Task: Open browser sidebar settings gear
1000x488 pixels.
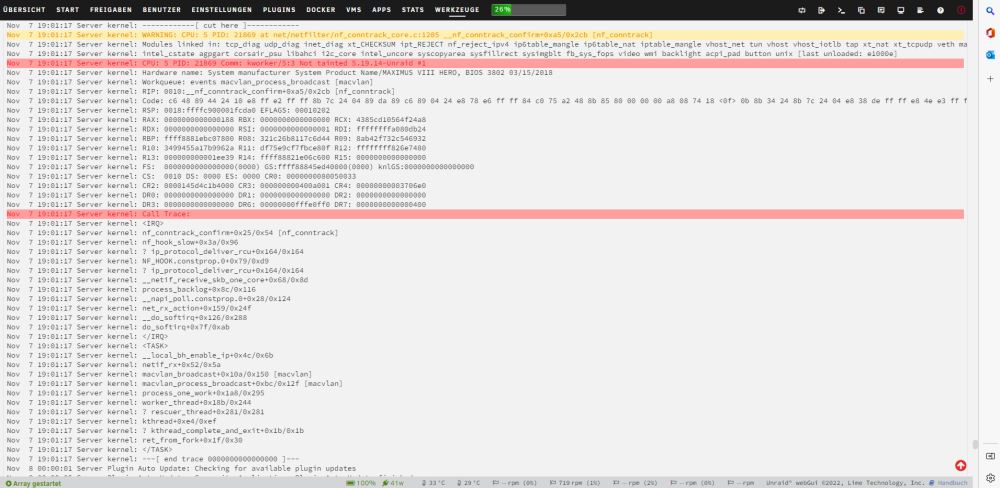Action: pos(990,477)
